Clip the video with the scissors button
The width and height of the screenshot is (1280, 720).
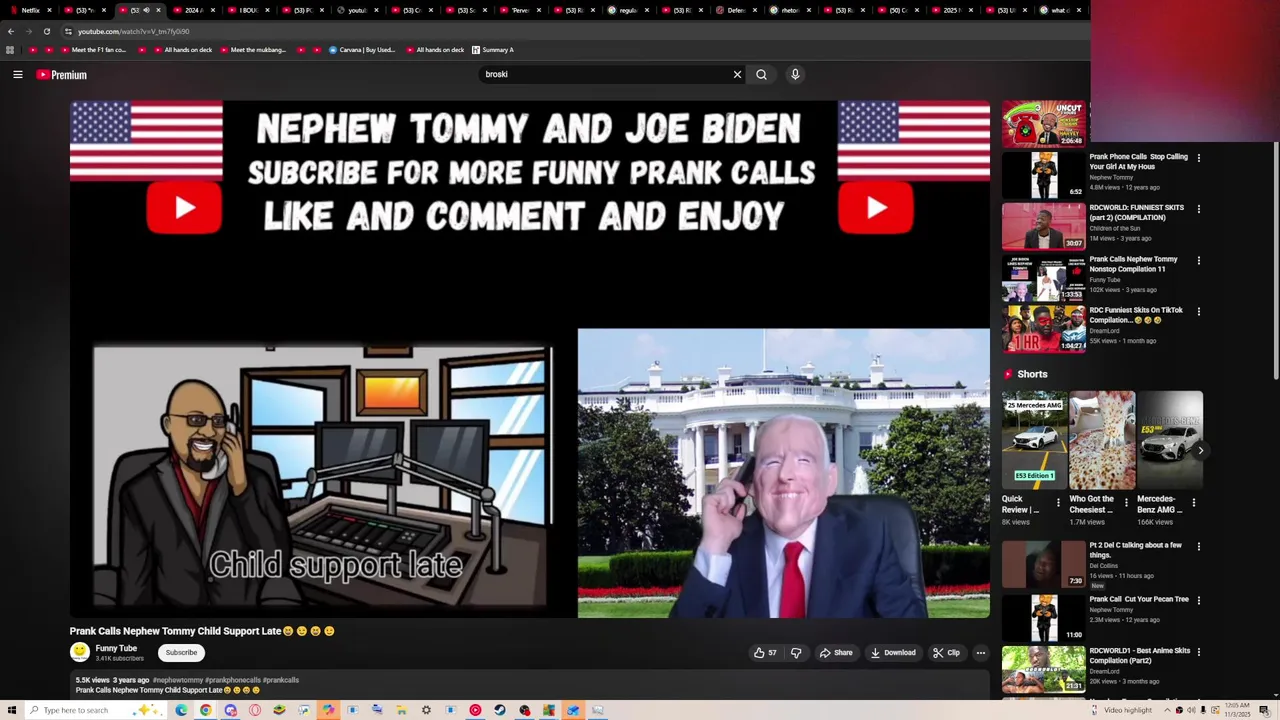click(x=946, y=653)
